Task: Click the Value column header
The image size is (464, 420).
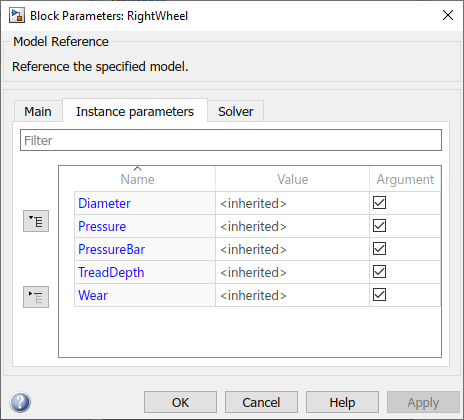Action: (x=293, y=179)
